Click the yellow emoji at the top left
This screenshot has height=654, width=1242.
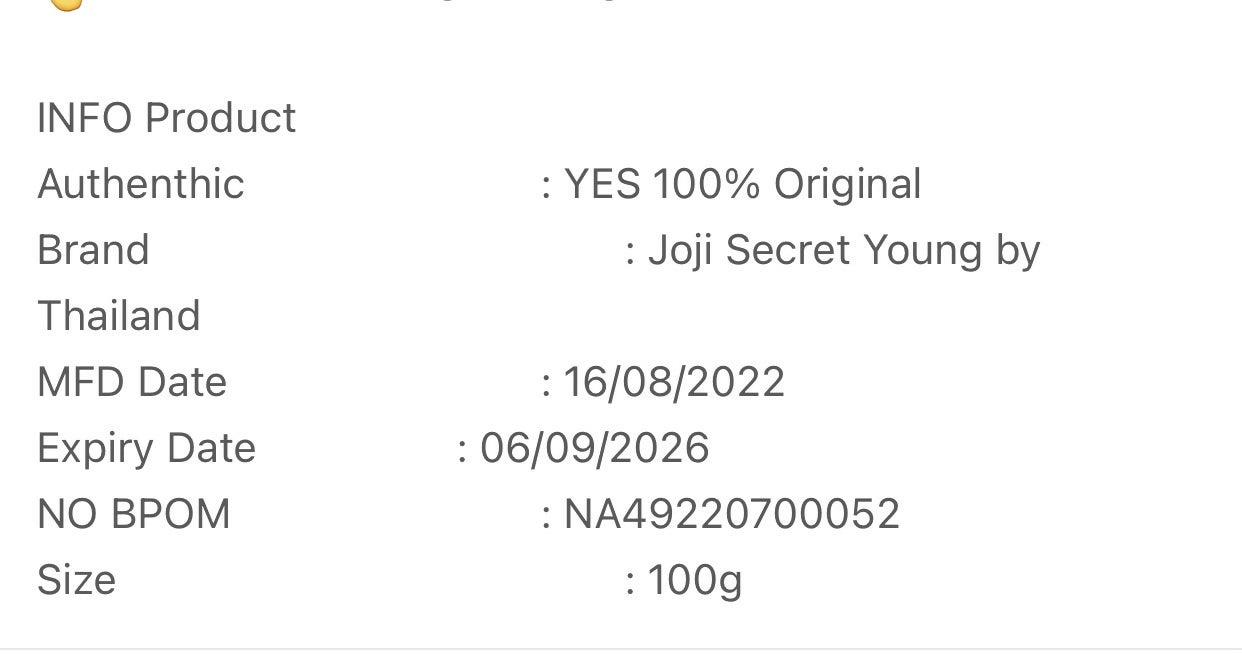click(x=66, y=3)
